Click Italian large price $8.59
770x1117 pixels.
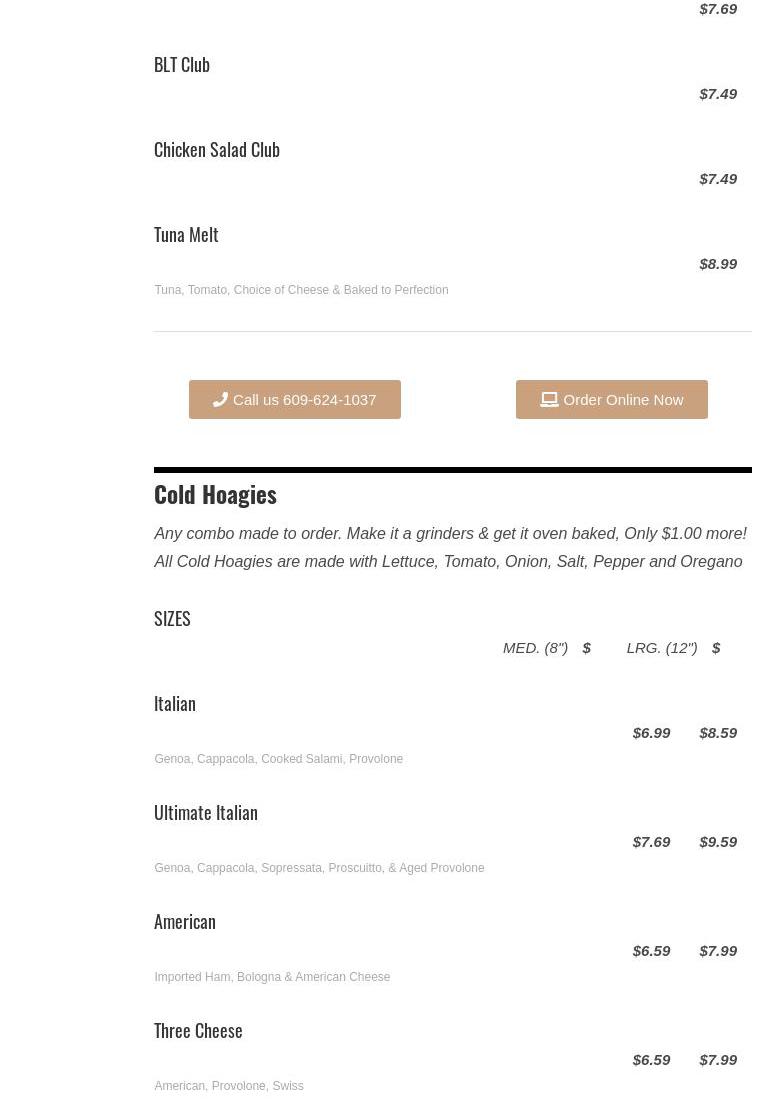pyautogui.click(x=718, y=733)
